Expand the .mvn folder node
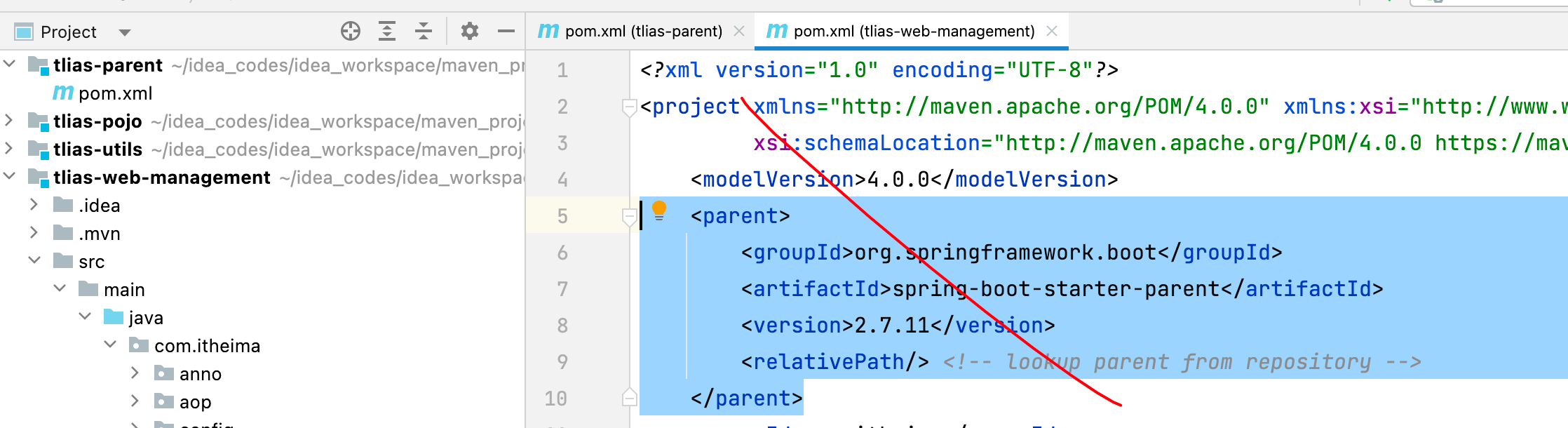The height and width of the screenshot is (428, 1568). click(34, 232)
